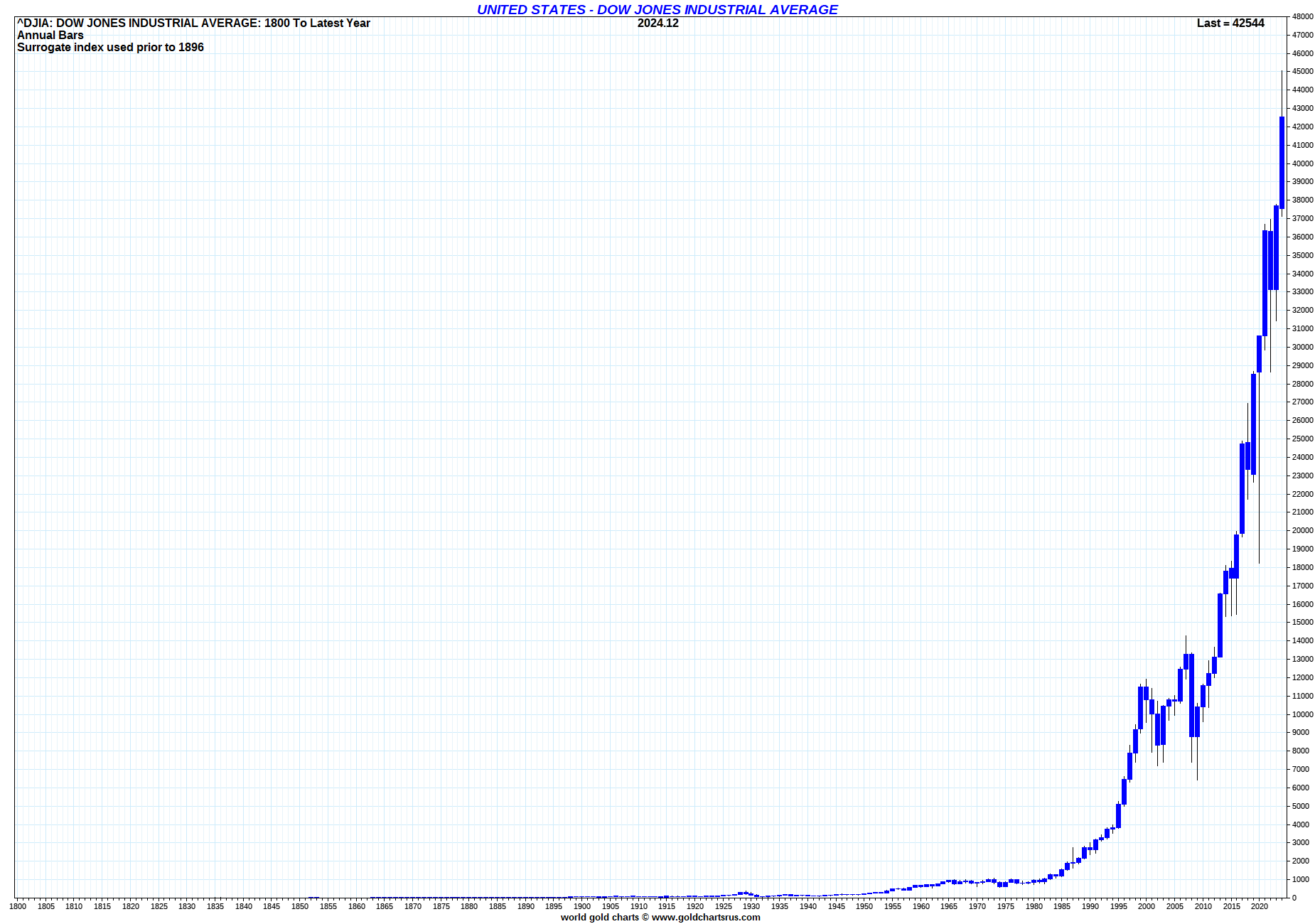
Task: Select the 20000 price-axis label
Action: (x=1302, y=530)
